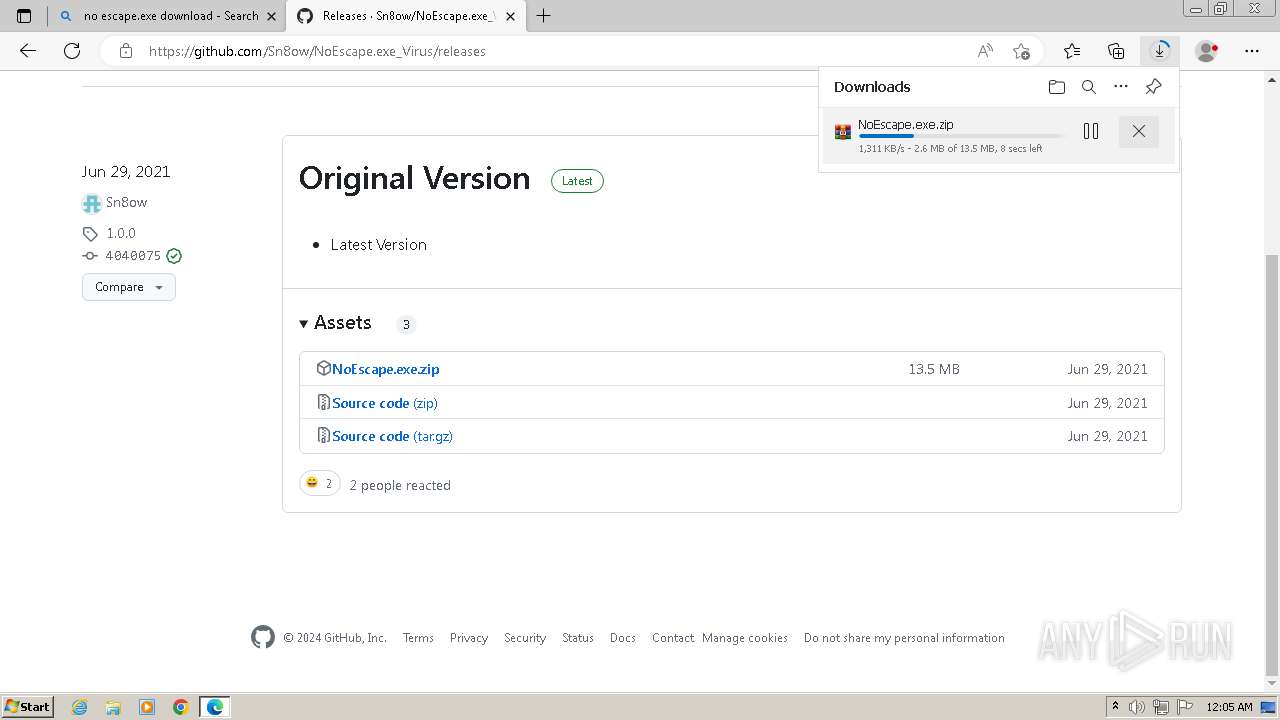Refresh the current page
This screenshot has height=720, width=1280.
[72, 51]
